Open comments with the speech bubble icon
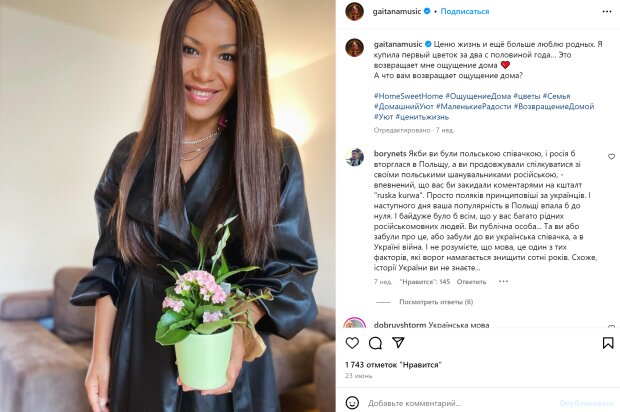The height and width of the screenshot is (412, 620). click(x=375, y=343)
